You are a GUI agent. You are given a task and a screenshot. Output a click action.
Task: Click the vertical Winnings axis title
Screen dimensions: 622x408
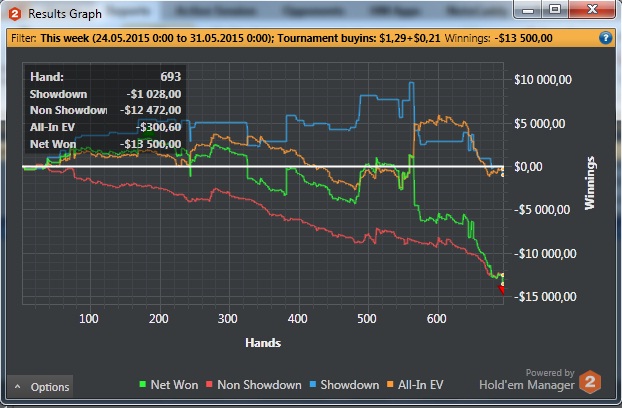(590, 183)
